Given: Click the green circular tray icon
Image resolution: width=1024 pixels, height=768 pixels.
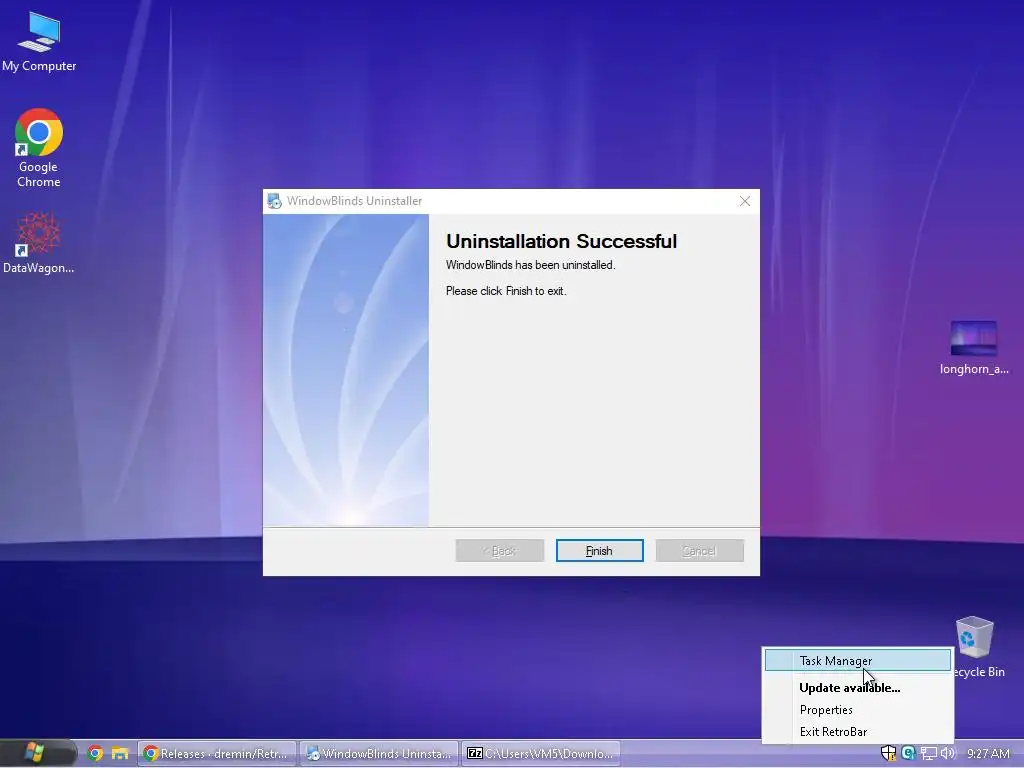Looking at the screenshot, I should 908,753.
